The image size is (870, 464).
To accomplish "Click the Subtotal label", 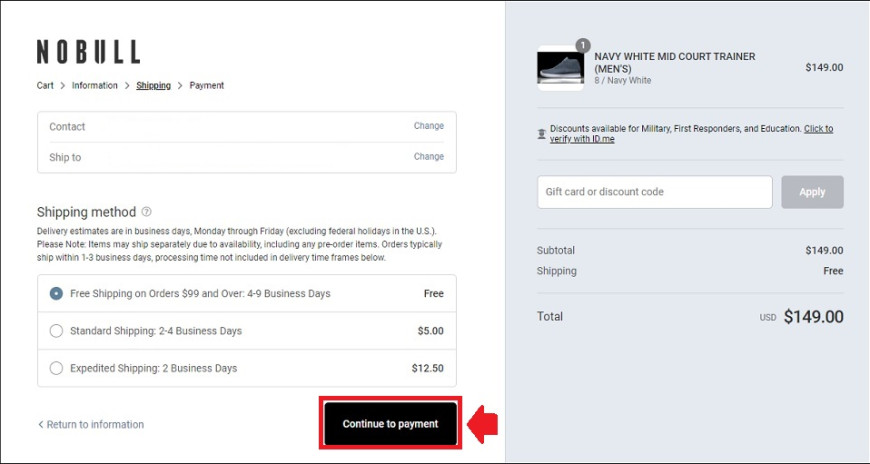I will click(556, 250).
